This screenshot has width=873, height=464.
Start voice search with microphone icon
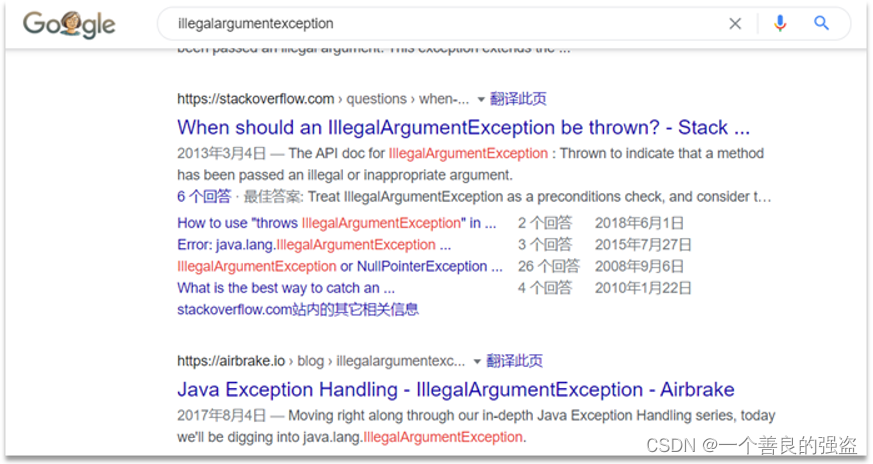(780, 23)
